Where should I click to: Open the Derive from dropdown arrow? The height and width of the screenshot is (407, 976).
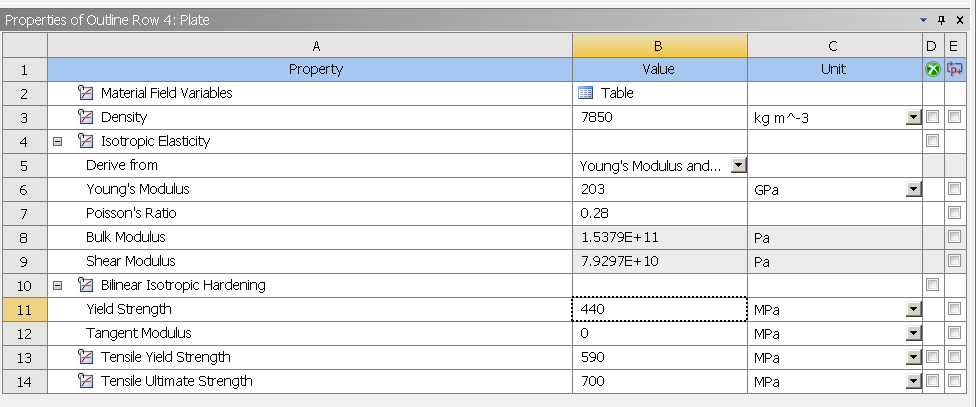[x=738, y=165]
